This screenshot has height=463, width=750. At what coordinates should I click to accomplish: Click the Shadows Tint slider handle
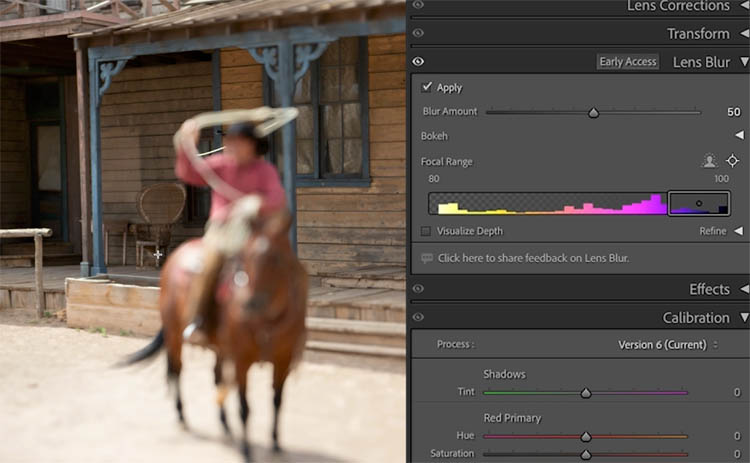pos(585,393)
